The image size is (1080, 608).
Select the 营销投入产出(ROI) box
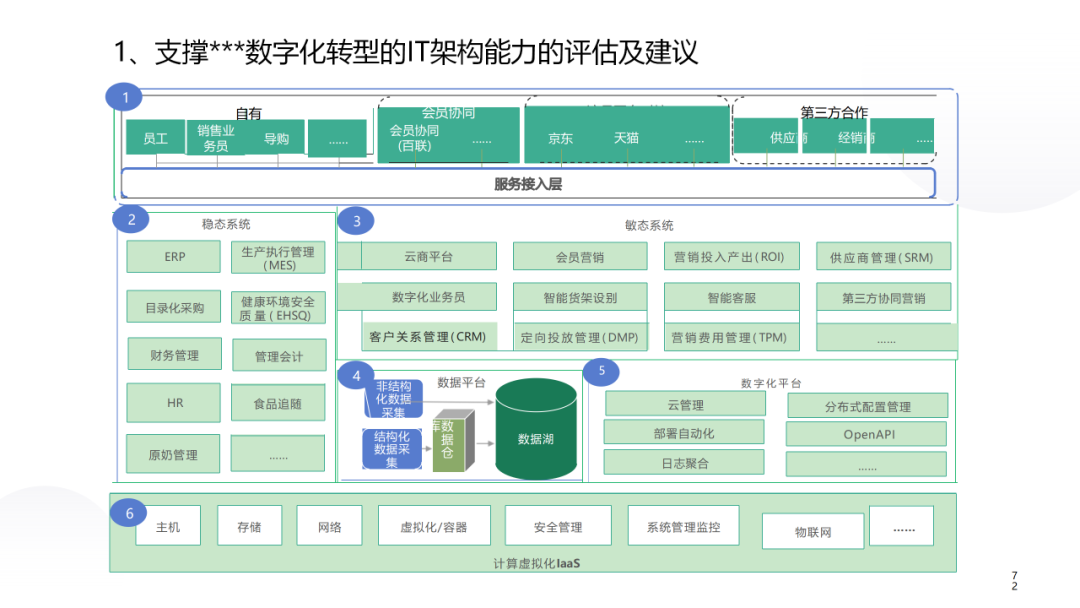point(731,256)
